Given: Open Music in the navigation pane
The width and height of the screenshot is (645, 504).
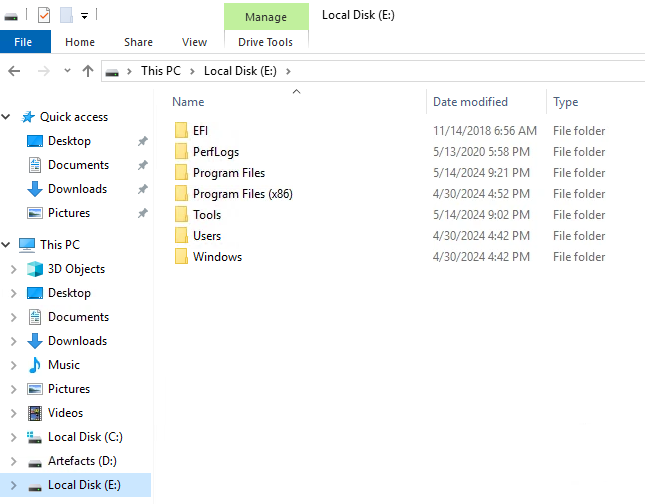Looking at the screenshot, I should click(63, 365).
